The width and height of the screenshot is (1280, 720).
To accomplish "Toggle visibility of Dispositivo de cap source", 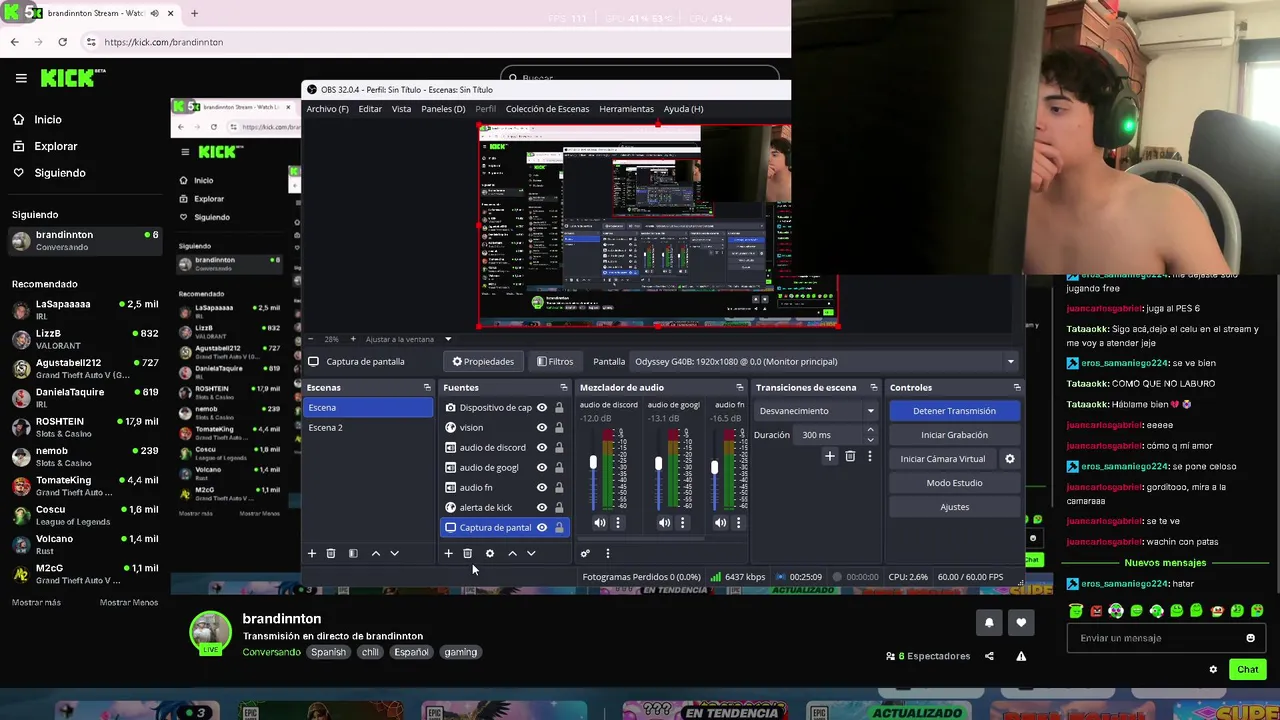I will (542, 407).
